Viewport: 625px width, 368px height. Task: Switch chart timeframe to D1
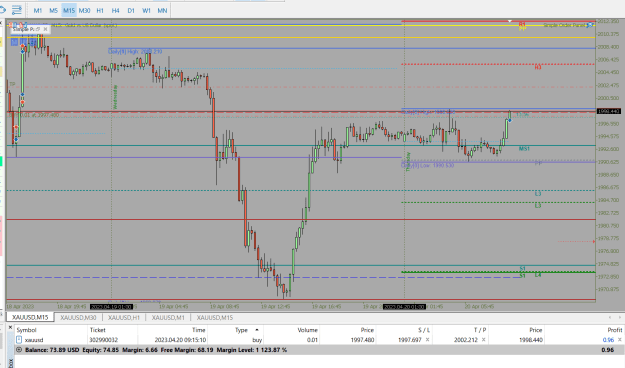click(x=131, y=10)
